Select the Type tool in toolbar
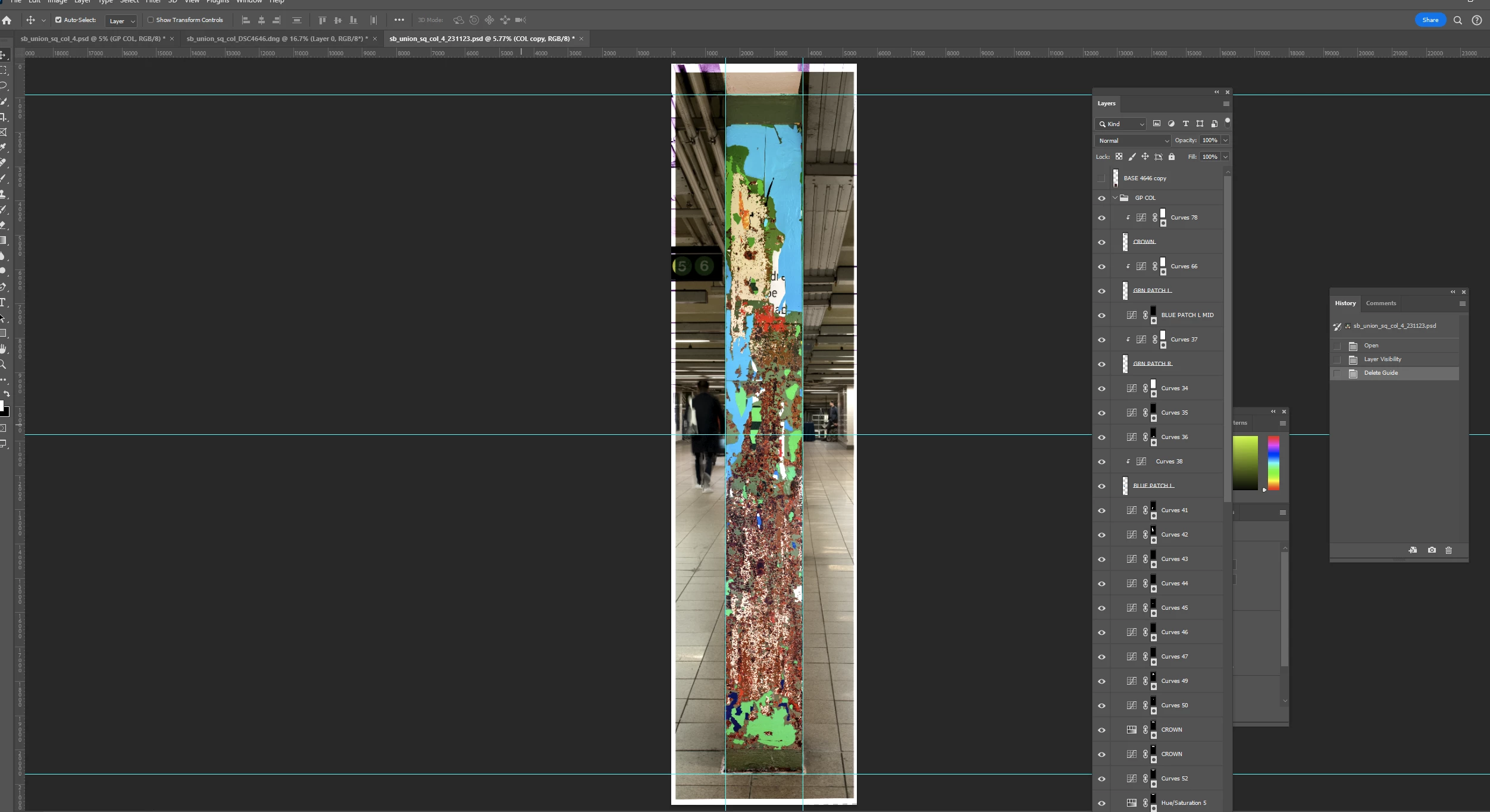 (3, 302)
